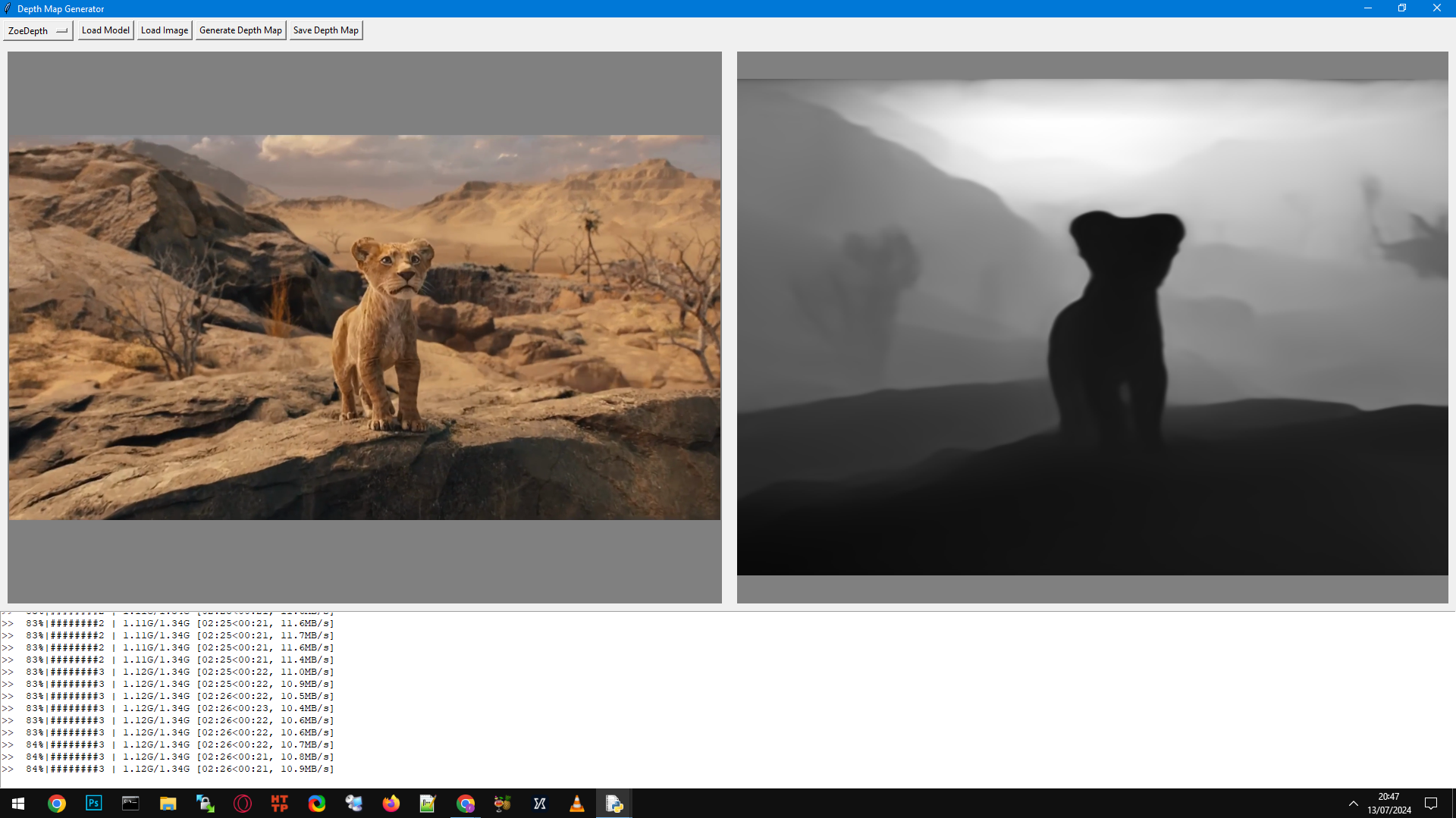1456x818 pixels.
Task: Open the Windows Start menu
Action: (18, 804)
